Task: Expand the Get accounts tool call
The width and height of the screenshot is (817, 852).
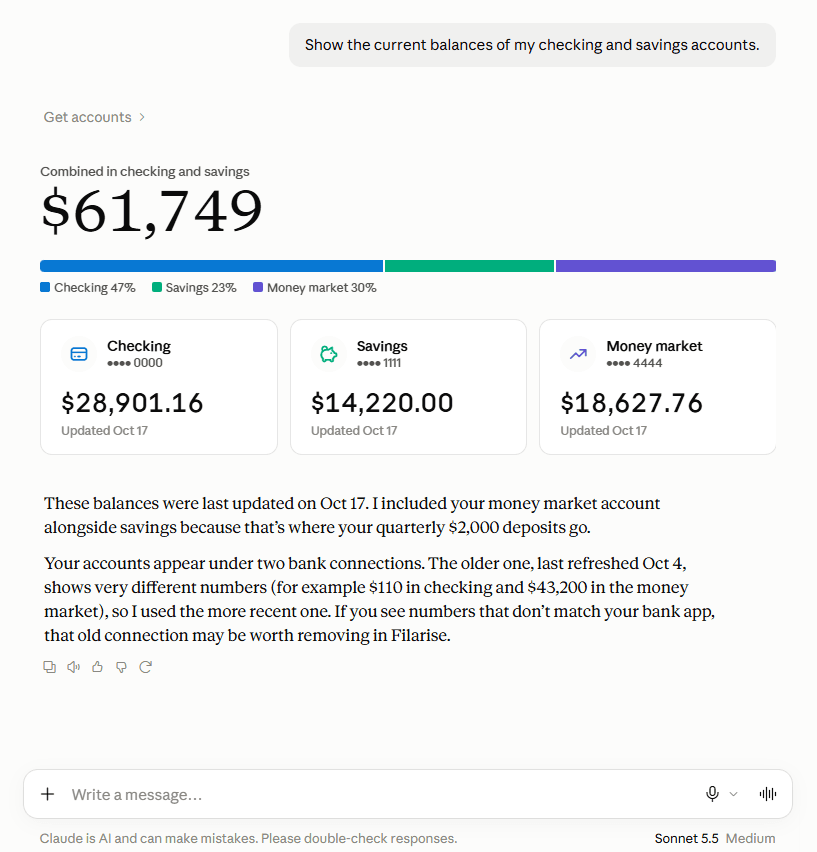Action: click(94, 117)
